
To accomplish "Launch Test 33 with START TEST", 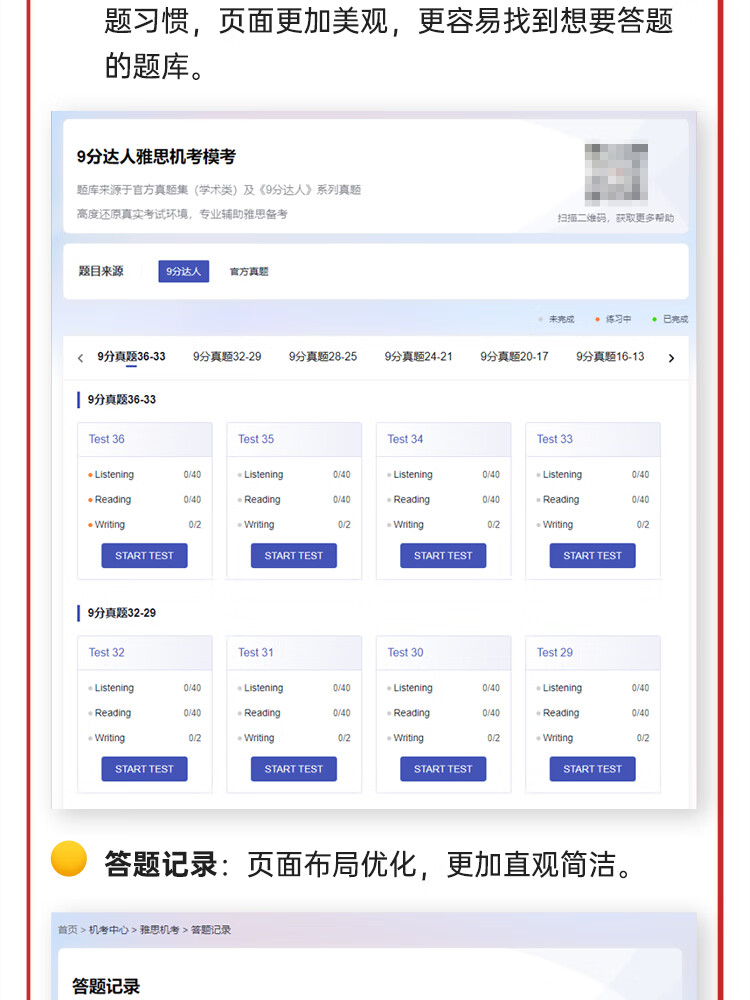I will [592, 556].
